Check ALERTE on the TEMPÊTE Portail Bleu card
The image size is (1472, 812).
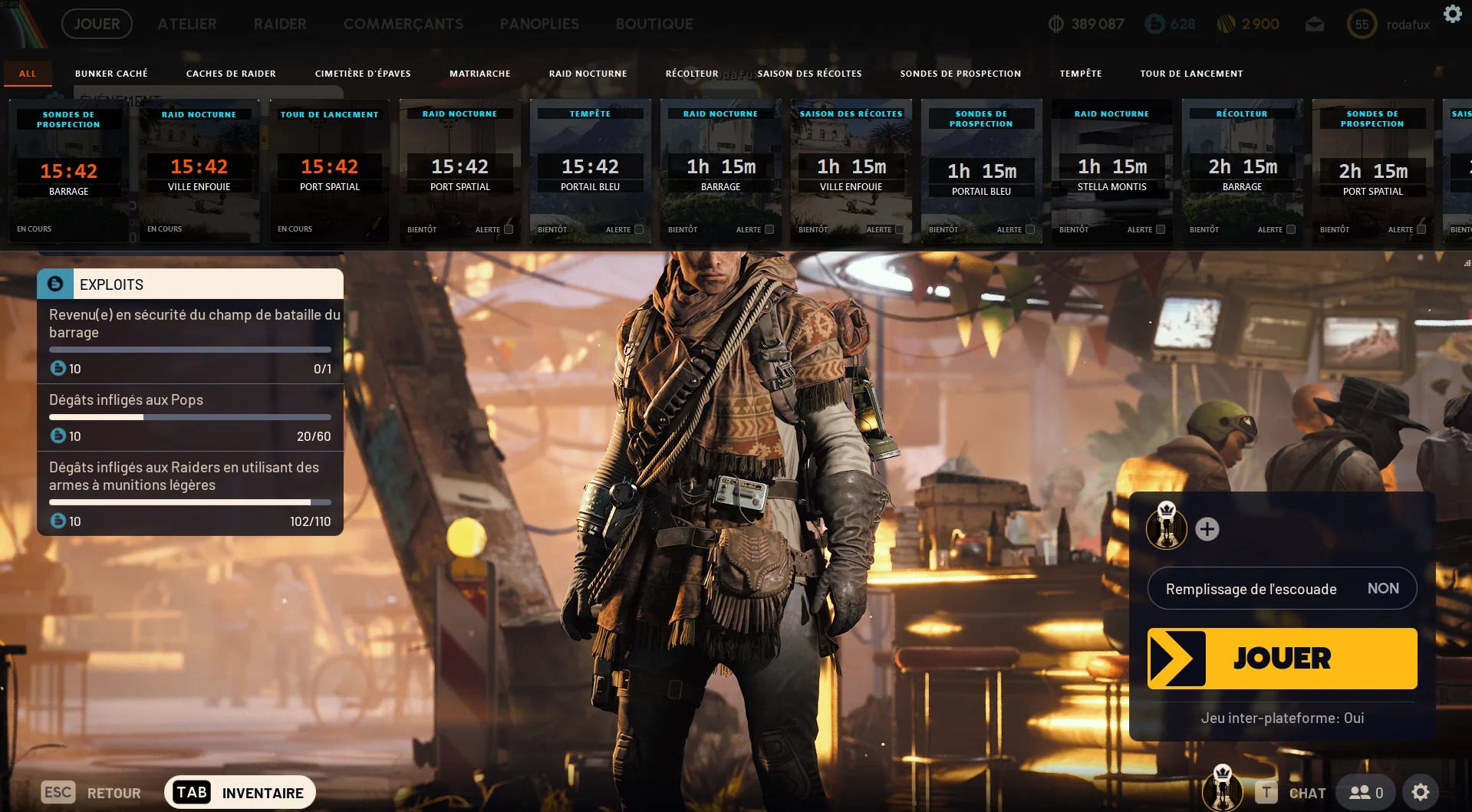[637, 229]
